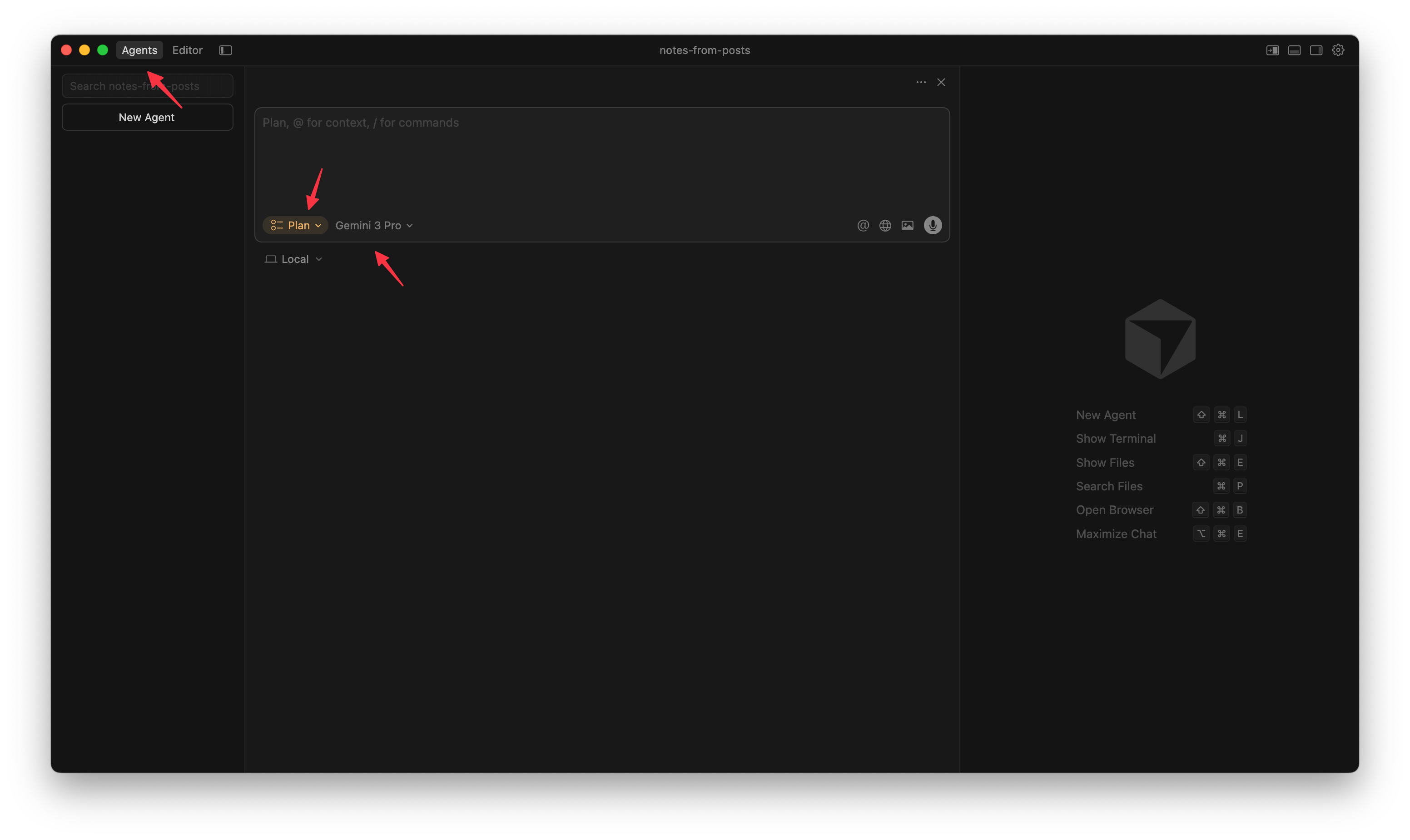Click the Cursor cube logo
This screenshot has width=1410, height=840.
pos(1160,338)
